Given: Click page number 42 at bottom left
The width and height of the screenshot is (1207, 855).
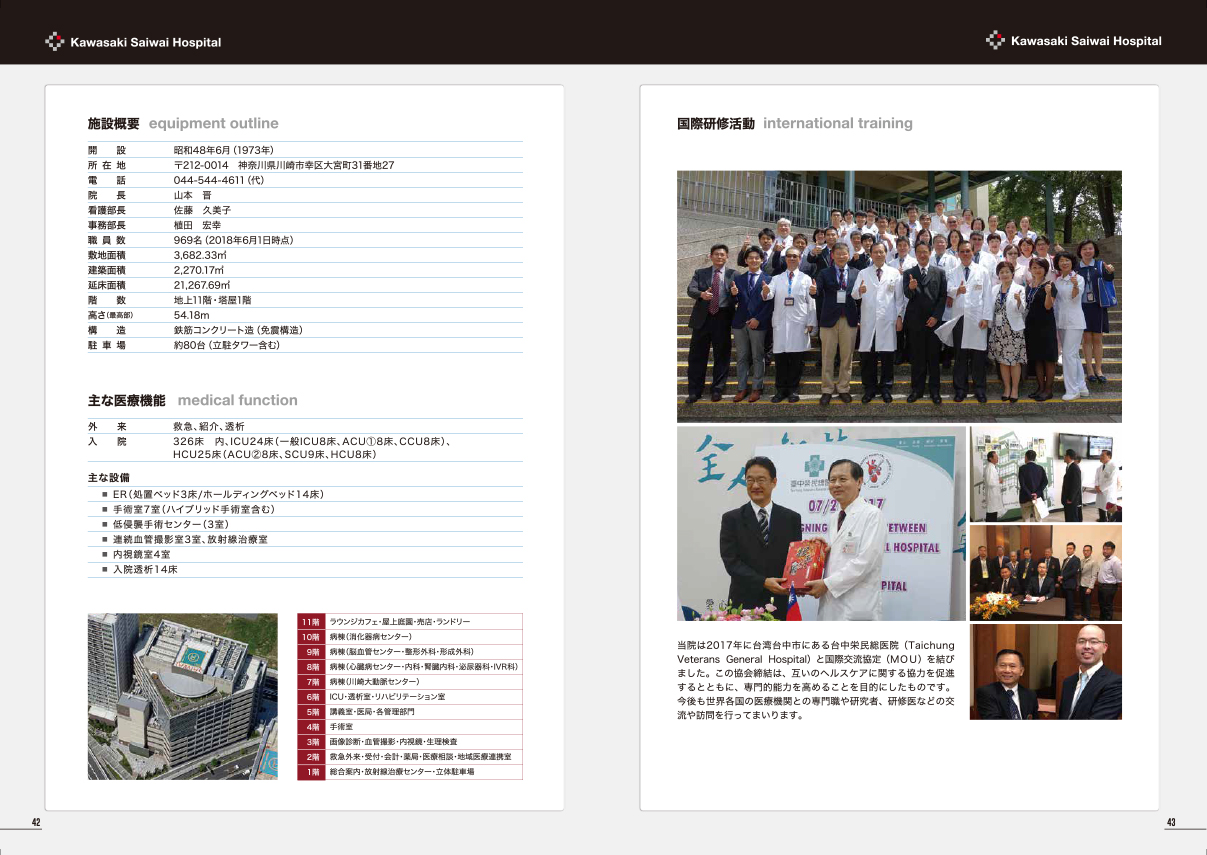Looking at the screenshot, I should click(x=36, y=822).
